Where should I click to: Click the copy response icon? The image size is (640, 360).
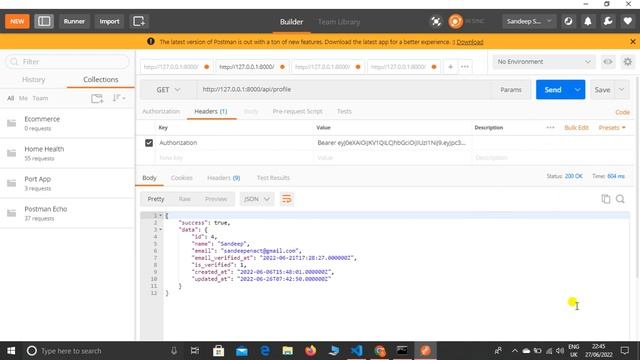tap(606, 199)
